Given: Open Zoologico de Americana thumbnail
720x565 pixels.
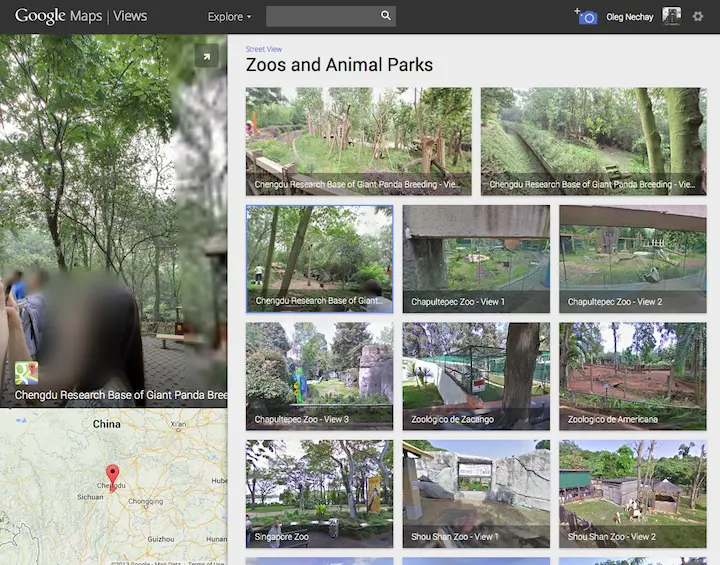Looking at the screenshot, I should 633,376.
